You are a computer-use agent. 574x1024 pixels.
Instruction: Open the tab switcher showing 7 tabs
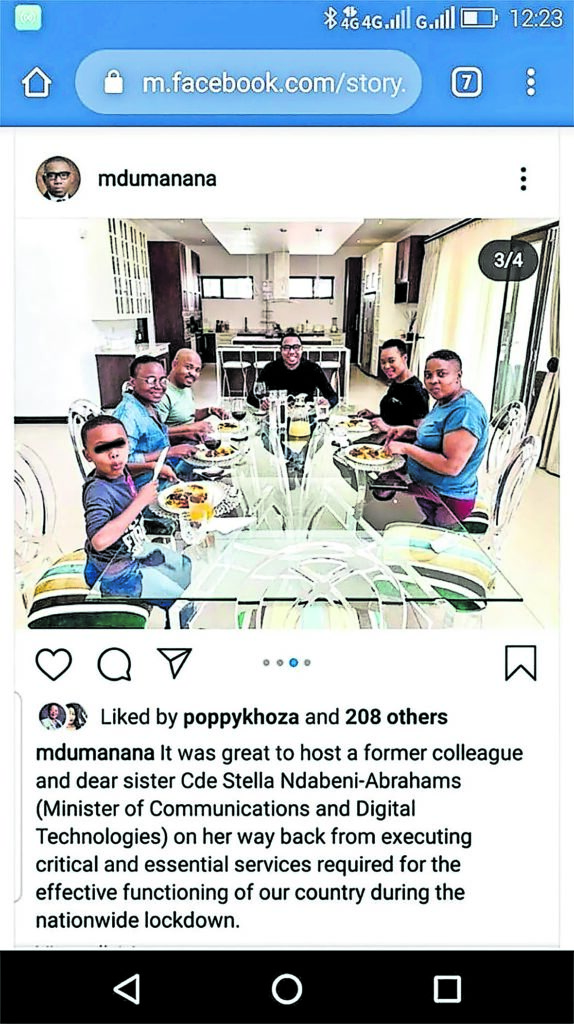(x=467, y=82)
